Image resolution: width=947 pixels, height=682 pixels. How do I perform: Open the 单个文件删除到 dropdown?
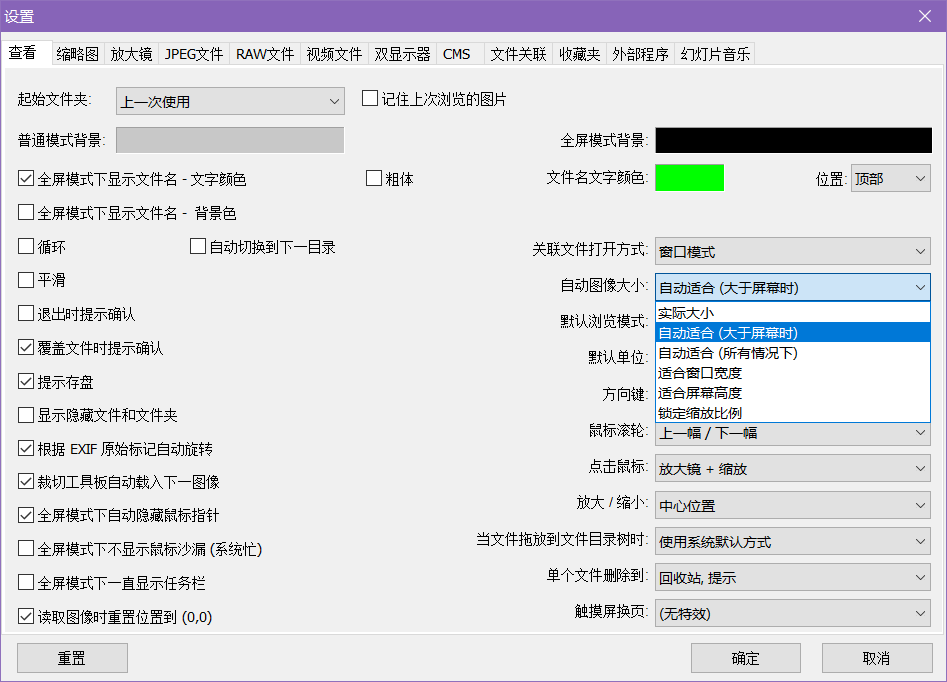792,577
